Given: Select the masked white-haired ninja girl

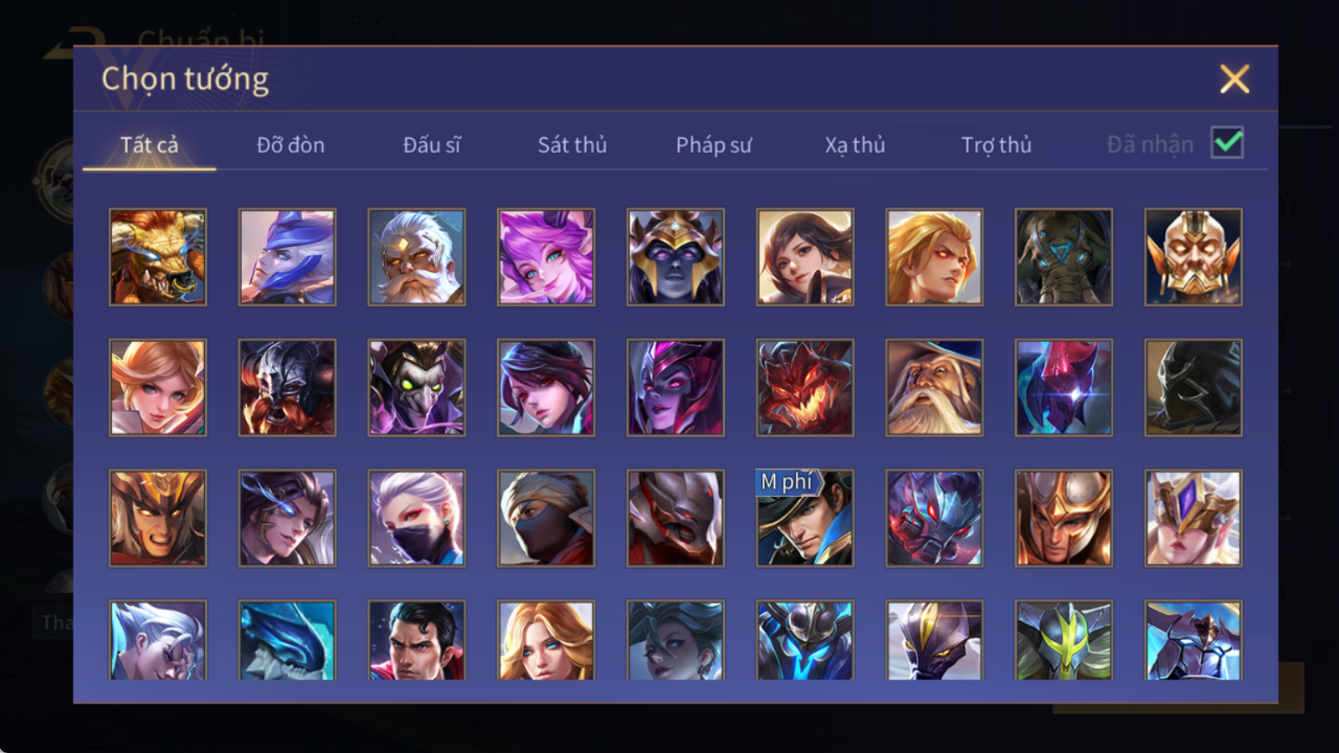Looking at the screenshot, I should tap(417, 518).
